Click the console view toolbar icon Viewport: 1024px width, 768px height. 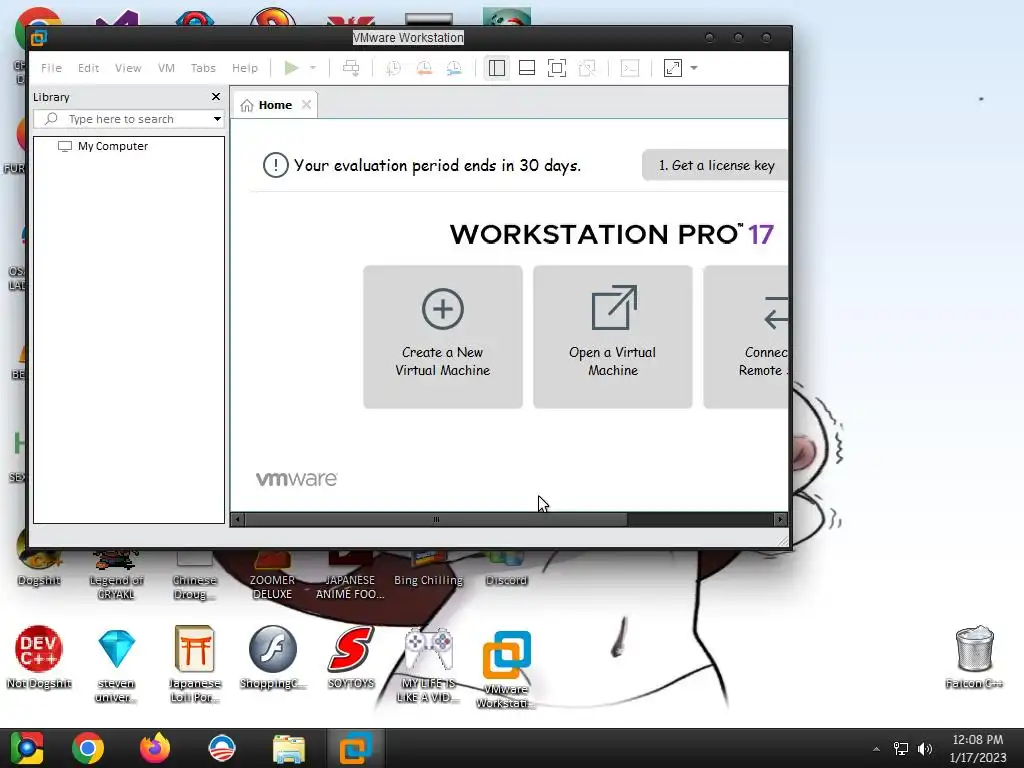[x=630, y=68]
